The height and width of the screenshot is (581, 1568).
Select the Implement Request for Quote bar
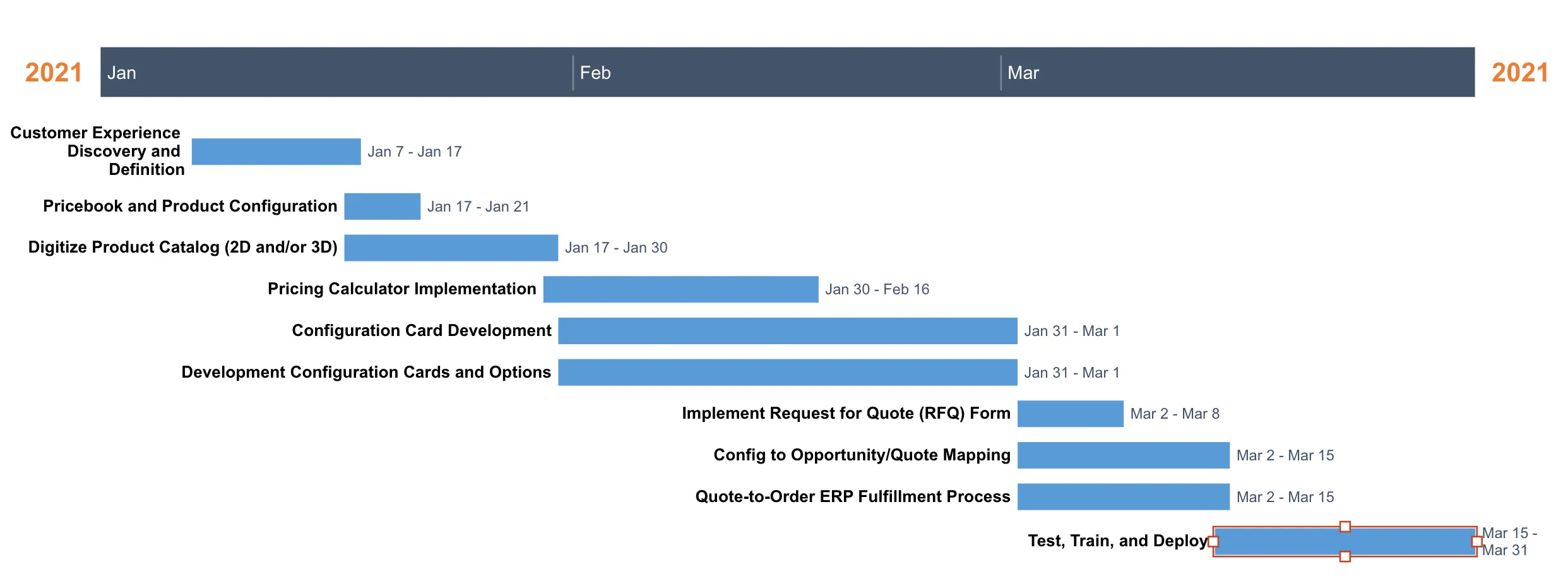(x=1071, y=414)
